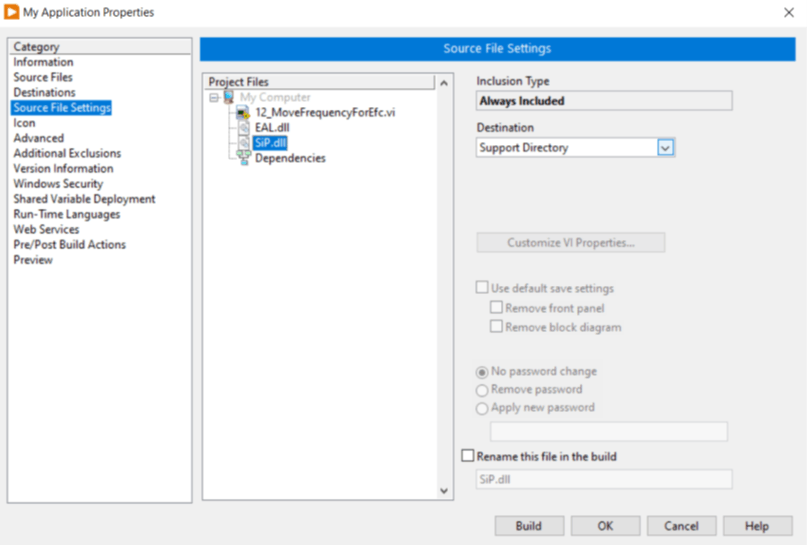This screenshot has height=545, width=807.
Task: Click the EAL.dll file icon
Action: click(x=243, y=128)
